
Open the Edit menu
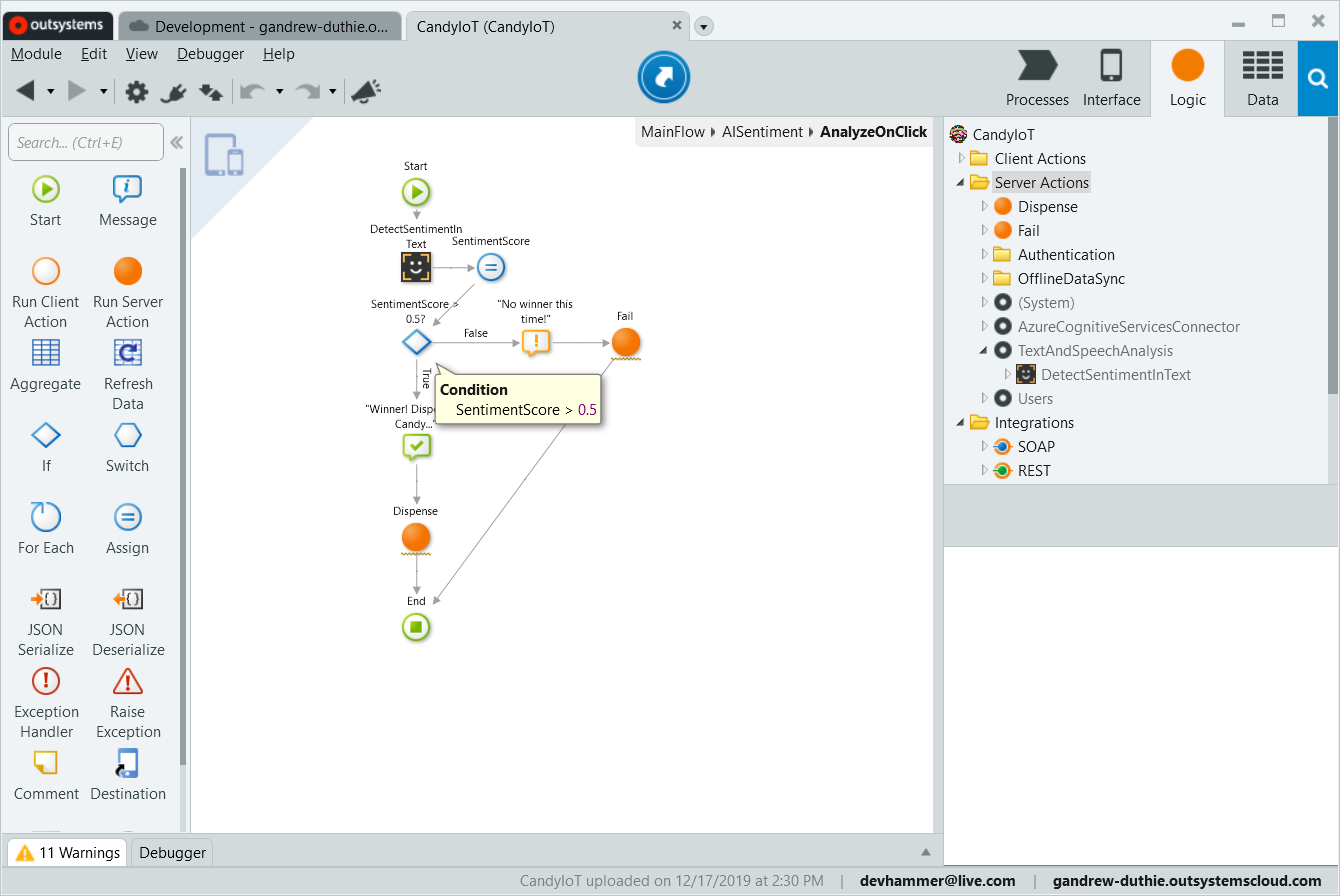click(x=94, y=54)
